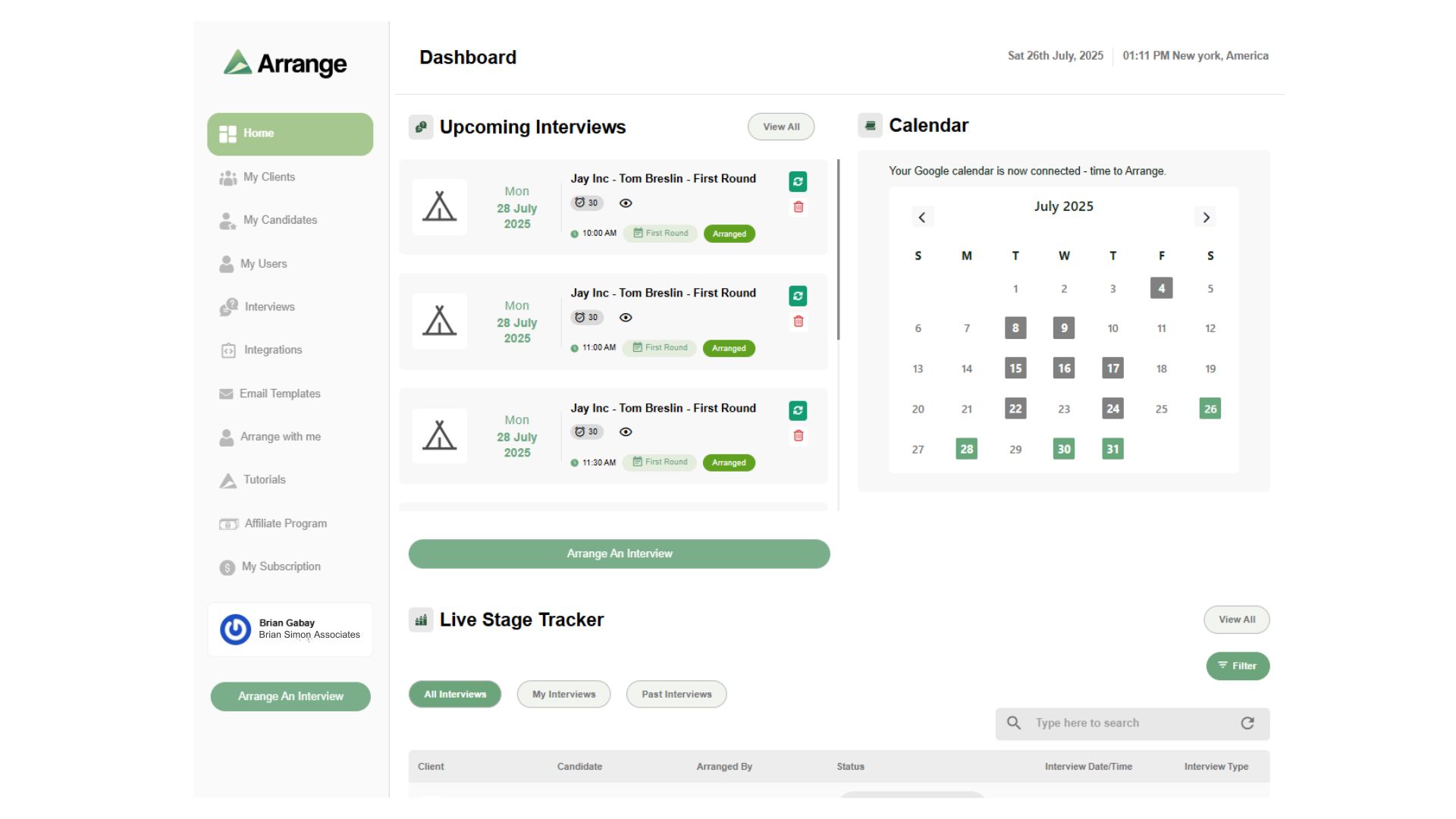1456x819 pixels.
Task: View details of the 10:00 AM interview
Action: coord(626,203)
